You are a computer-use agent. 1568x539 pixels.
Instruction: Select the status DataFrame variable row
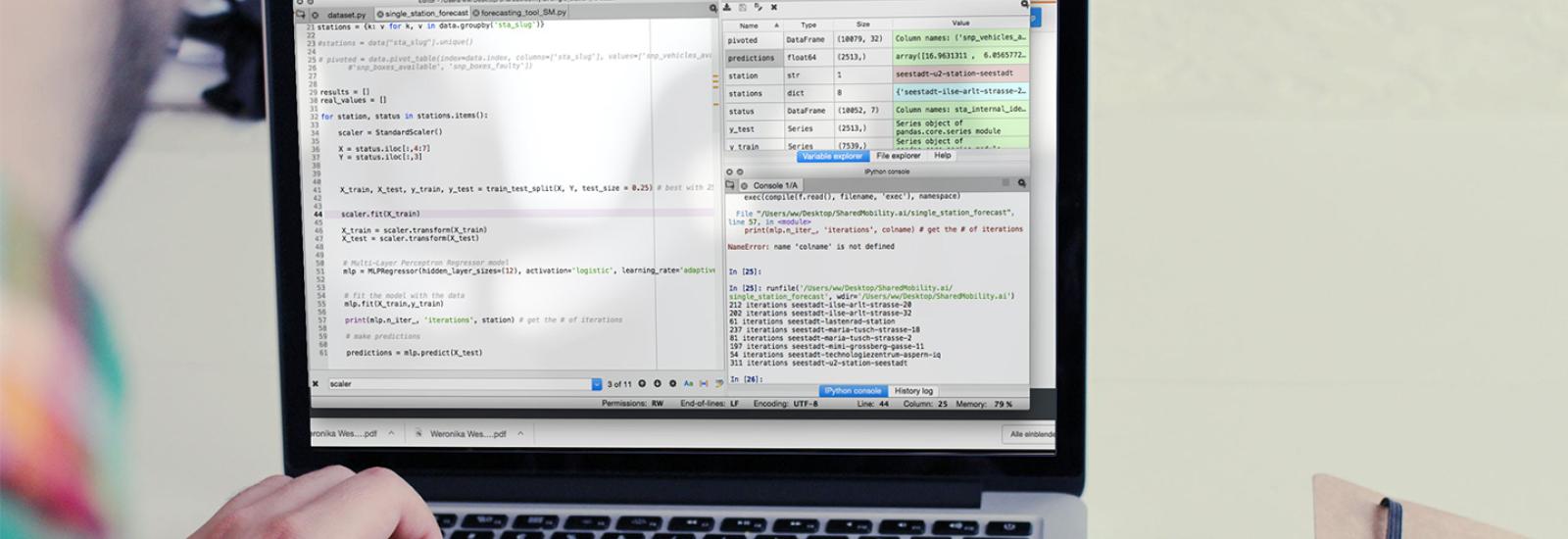pyautogui.click(x=877, y=111)
